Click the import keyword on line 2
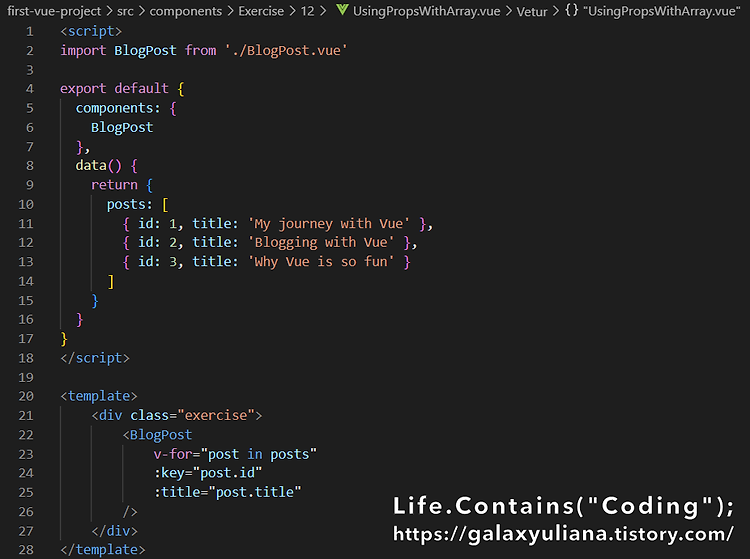The width and height of the screenshot is (750, 559). point(83,51)
